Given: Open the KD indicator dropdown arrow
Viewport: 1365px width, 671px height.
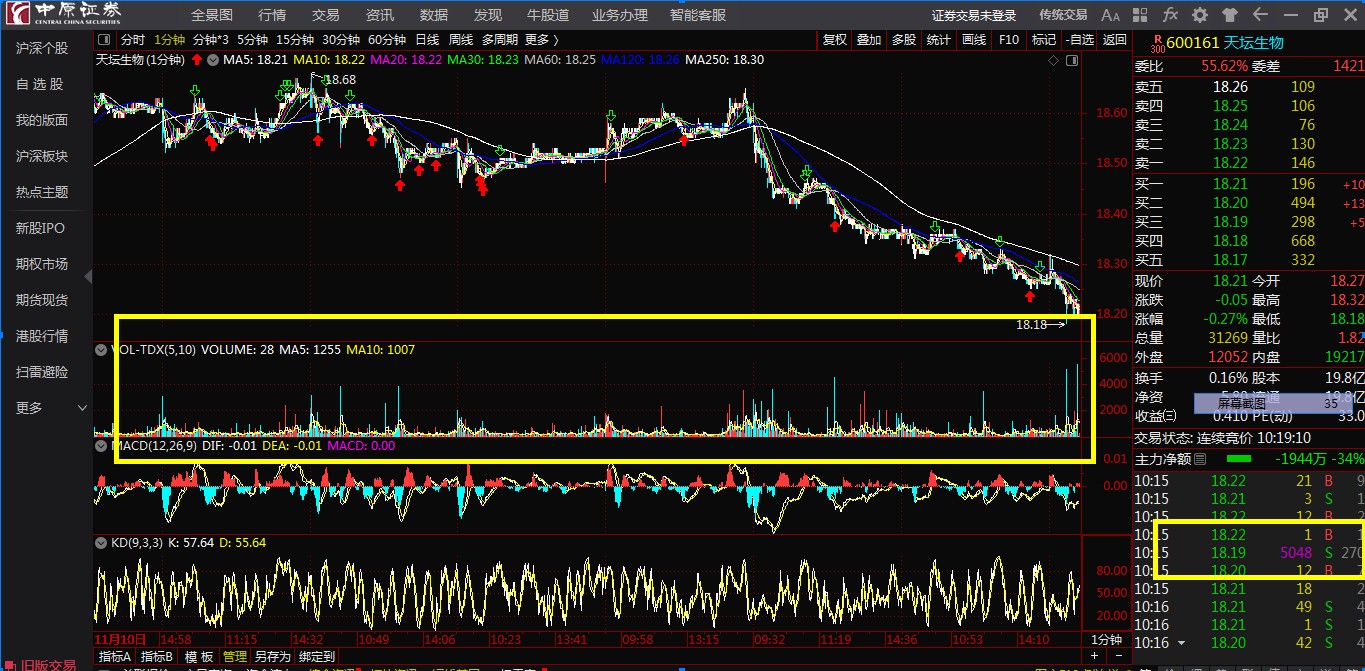Looking at the screenshot, I should pos(101,543).
